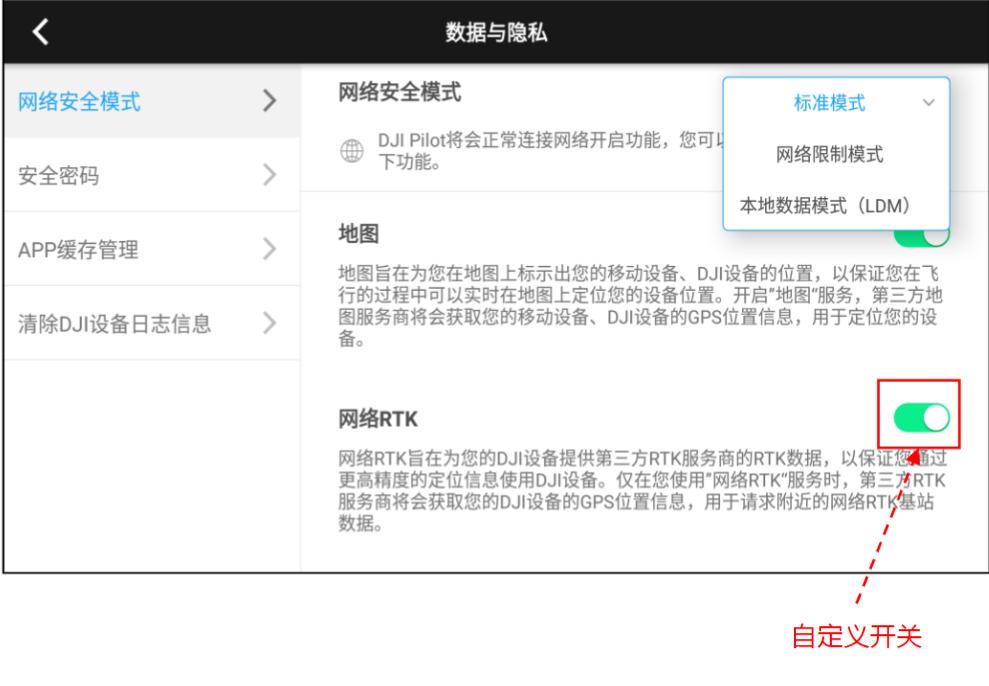
Task: Click chevron next to 安全密码
Action: [269, 175]
